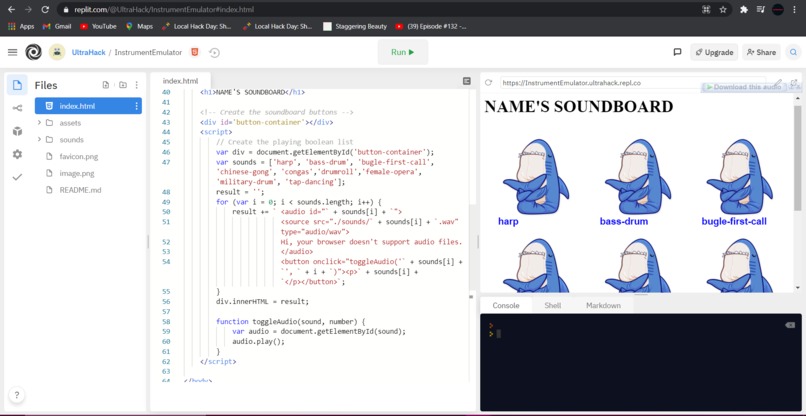Open the version control sidebar icon
The height and width of the screenshot is (416, 806).
click(17, 108)
